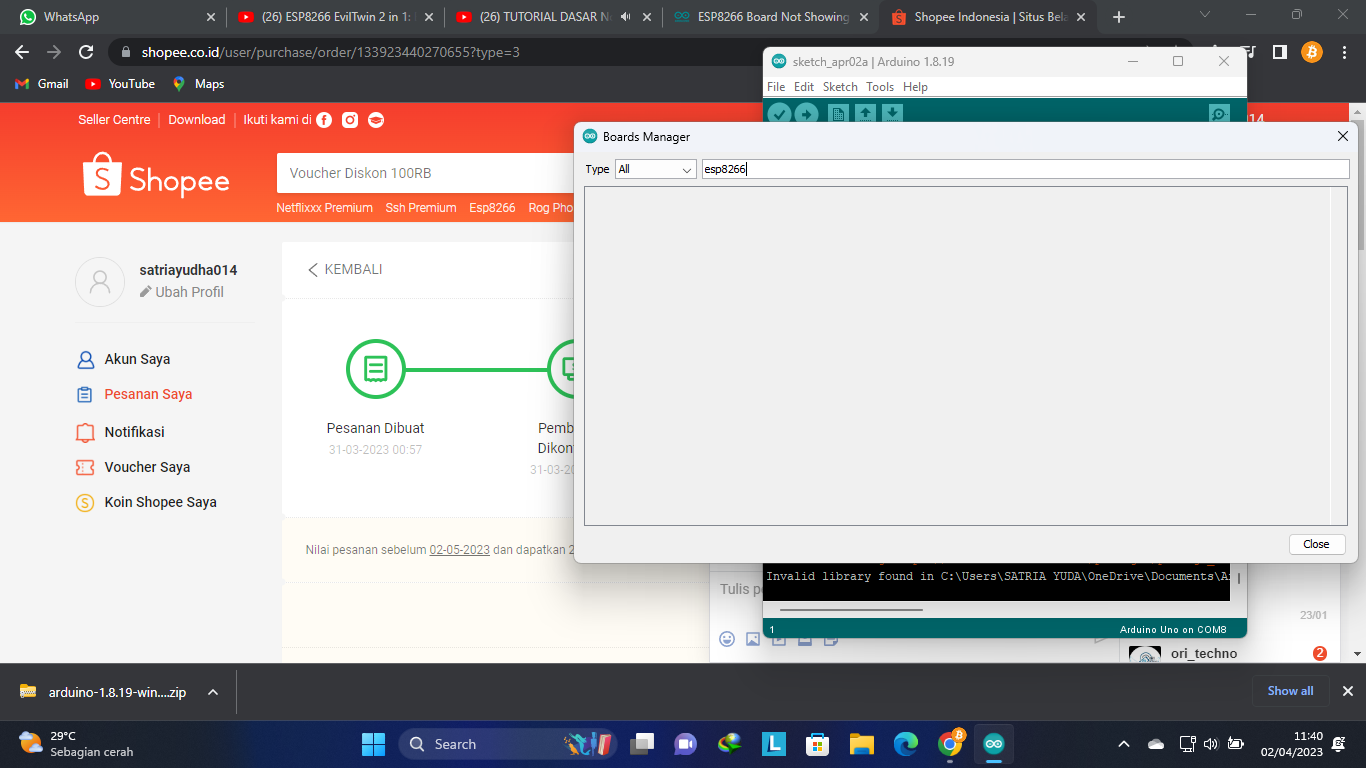Switch to ESP8266 Board Not Showing tab
Image resolution: width=1366 pixels, height=768 pixels.
click(x=770, y=17)
